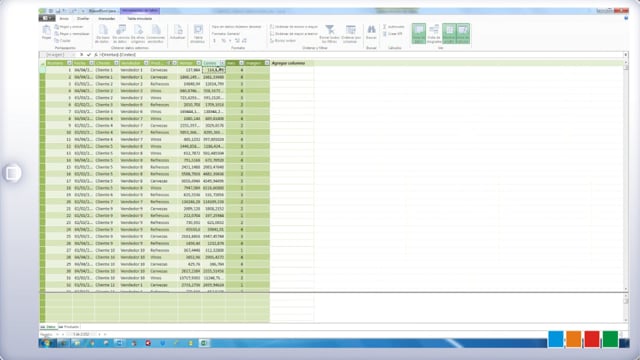
Task: Open Formato dropdown in ribbon
Action: [x=226, y=34]
